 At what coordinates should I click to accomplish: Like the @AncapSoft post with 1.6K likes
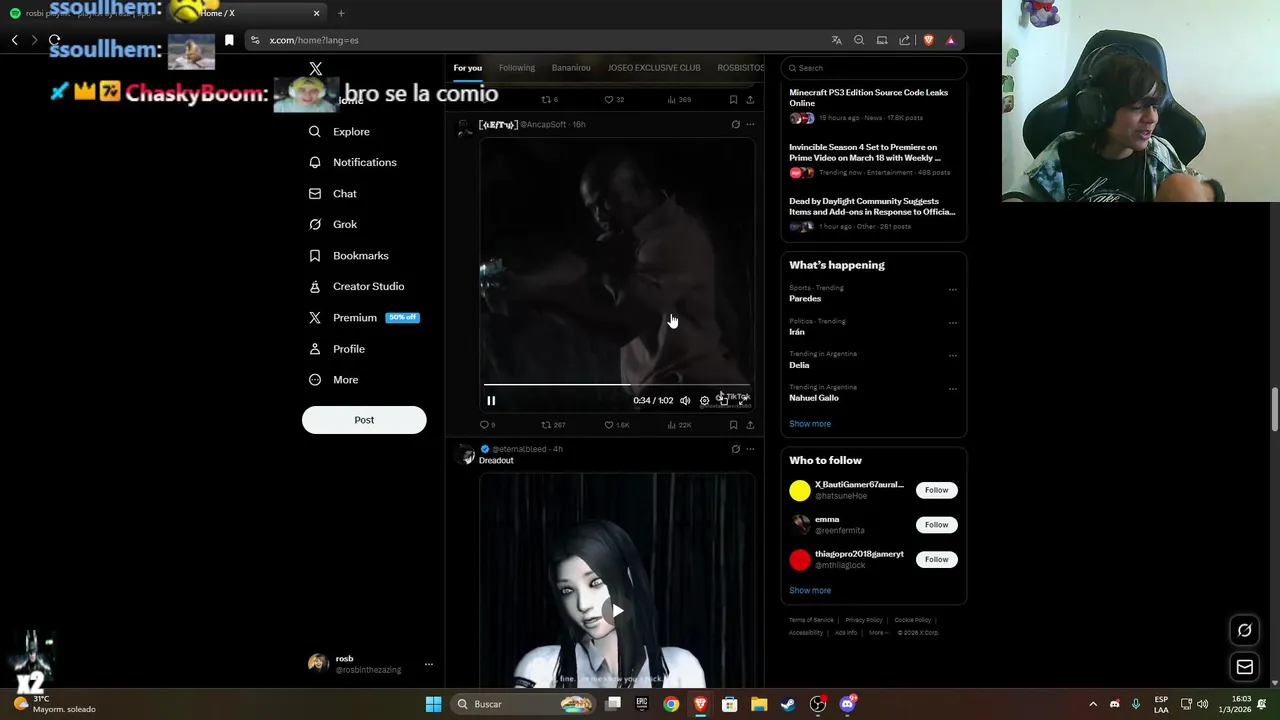pos(617,425)
